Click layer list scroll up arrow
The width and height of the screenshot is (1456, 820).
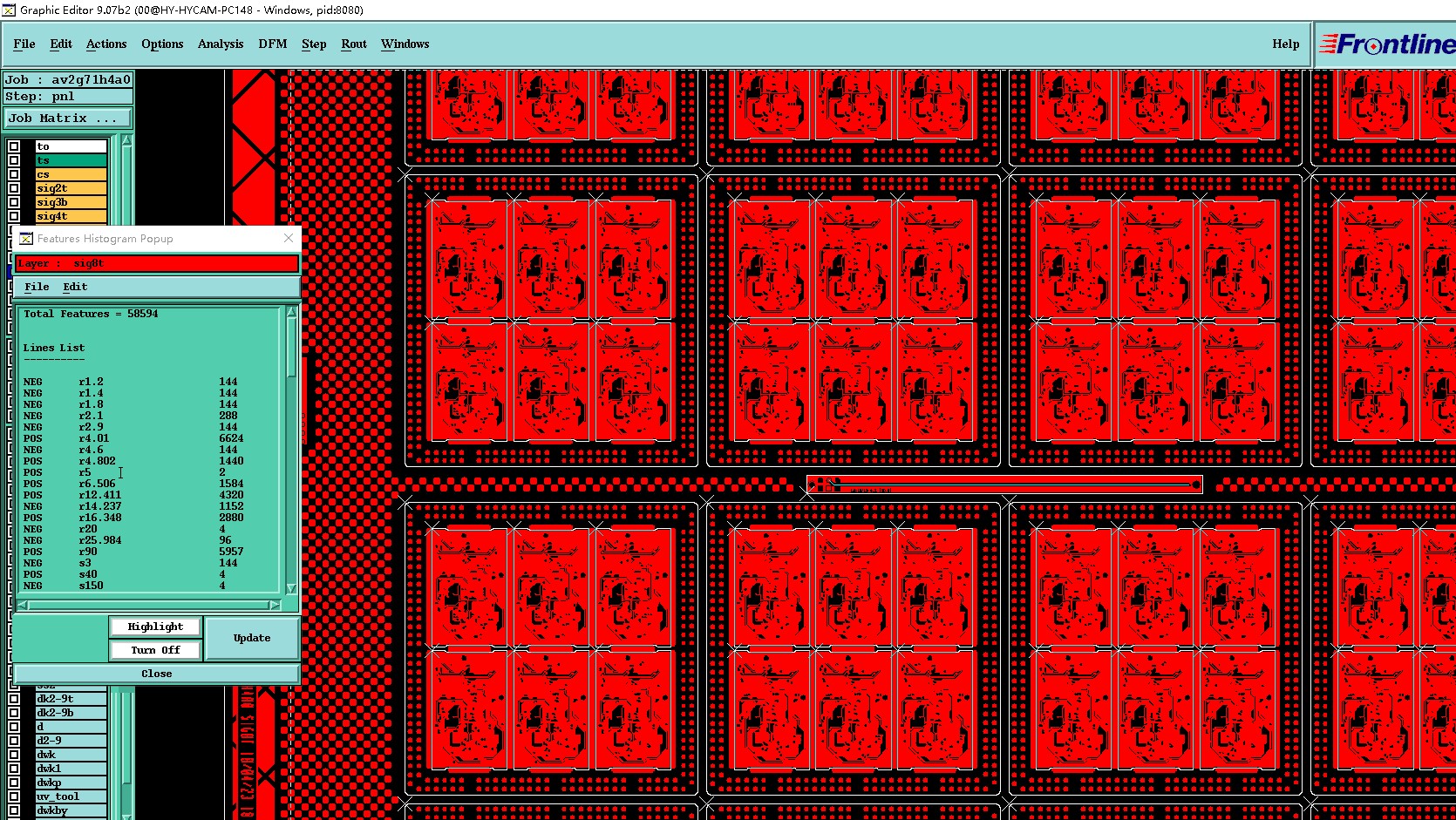[127, 140]
